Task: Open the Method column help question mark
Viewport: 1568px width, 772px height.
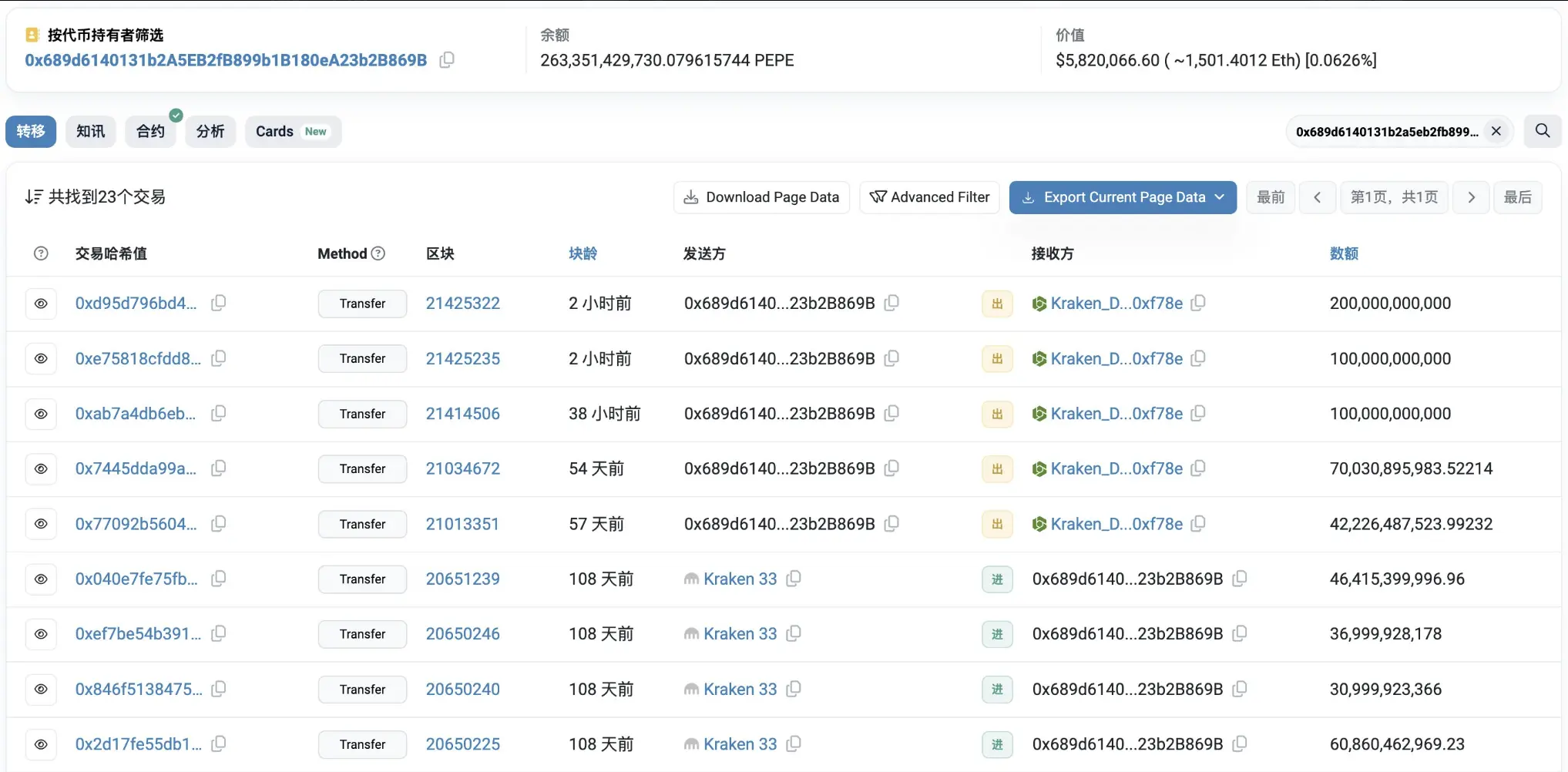Action: [378, 253]
